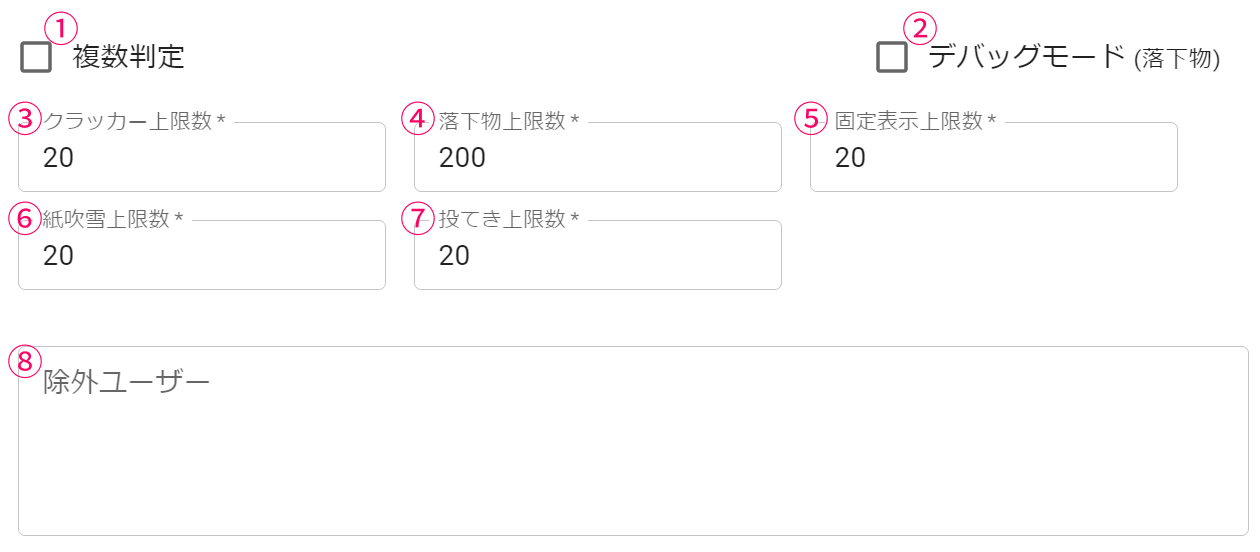Focus the 投てき上限数 input field
Image resolution: width=1260 pixels, height=552 pixels.
pos(597,256)
